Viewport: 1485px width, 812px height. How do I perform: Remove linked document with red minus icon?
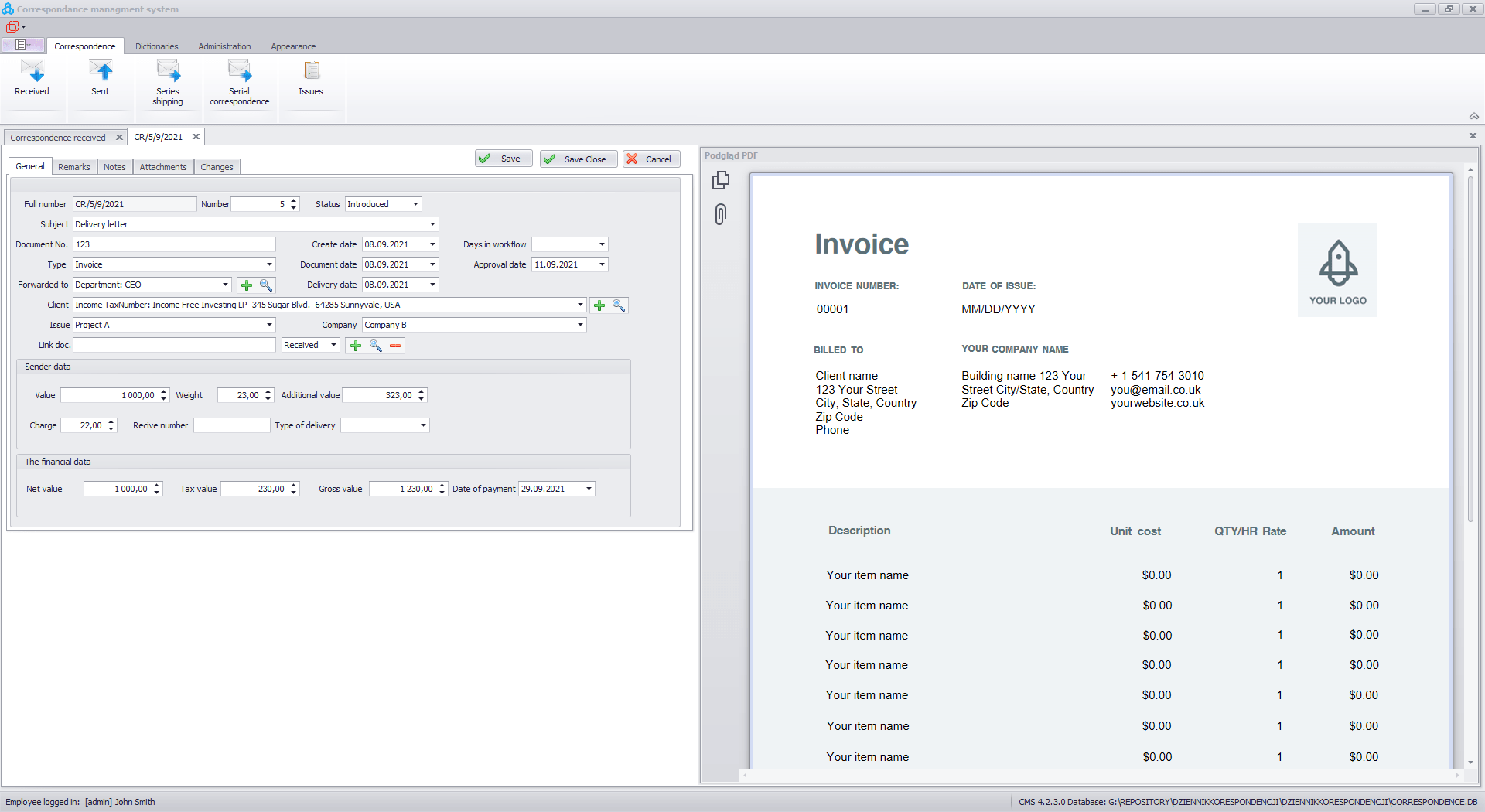(x=395, y=346)
